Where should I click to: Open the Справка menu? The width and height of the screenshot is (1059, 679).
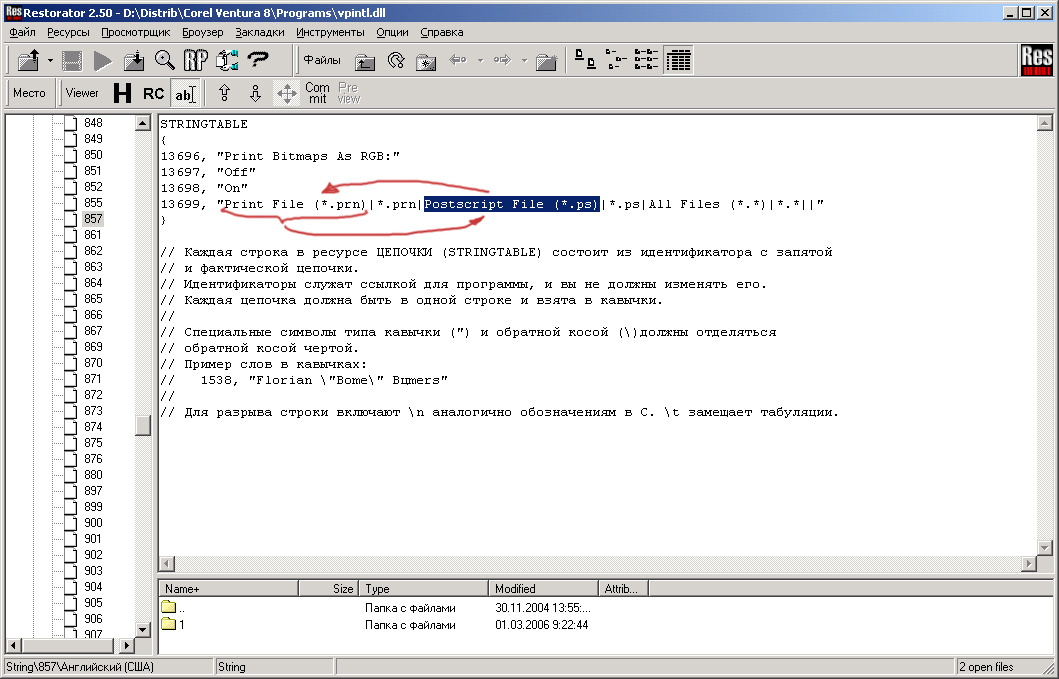point(442,32)
